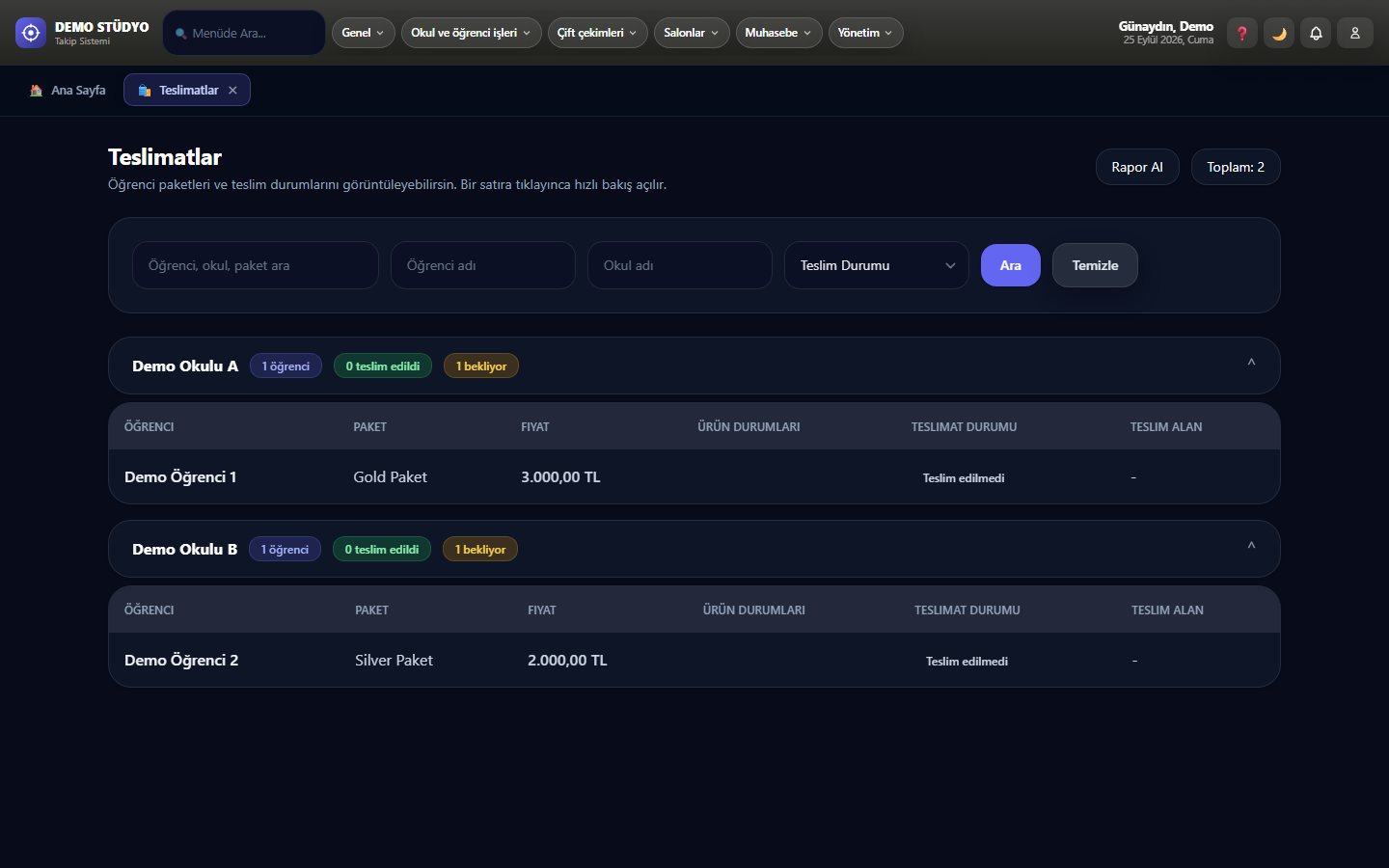The width and height of the screenshot is (1389, 868).
Task: Click the Öğrenci adı input
Action: [483, 265]
